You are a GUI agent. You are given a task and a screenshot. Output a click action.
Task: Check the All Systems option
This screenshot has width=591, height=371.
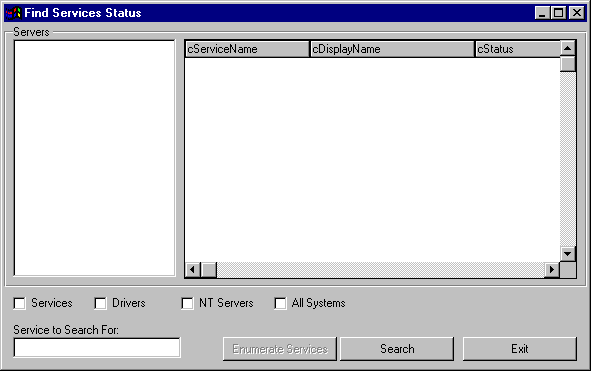pos(280,303)
